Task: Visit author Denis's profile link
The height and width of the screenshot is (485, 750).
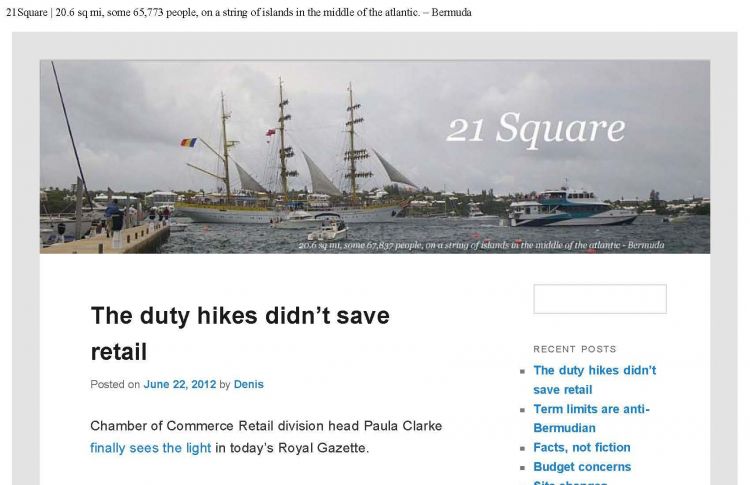Action: point(249,385)
